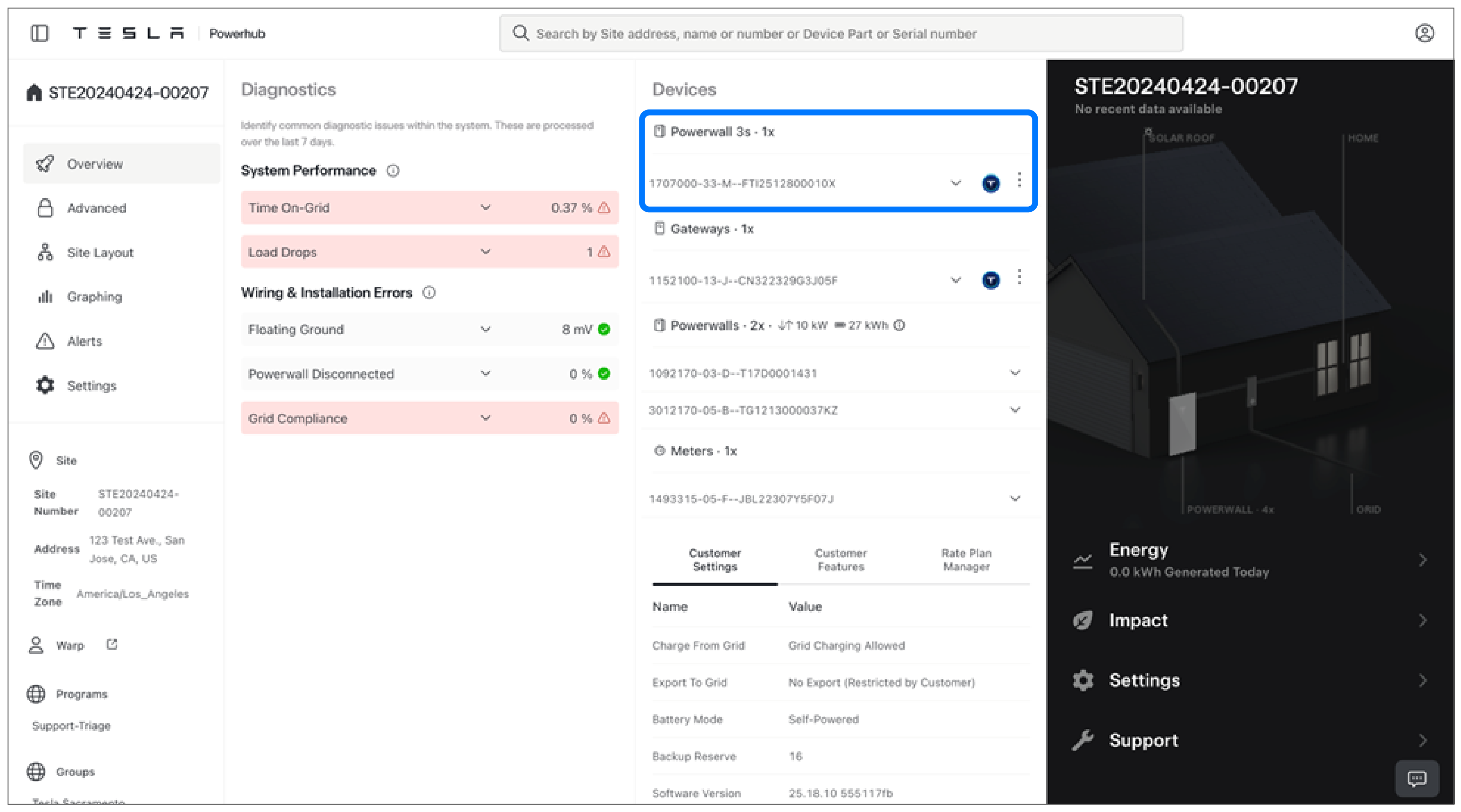Expand the Time On-Grid diagnostic row
The width and height of the screenshot is (1461, 812).
[486, 208]
